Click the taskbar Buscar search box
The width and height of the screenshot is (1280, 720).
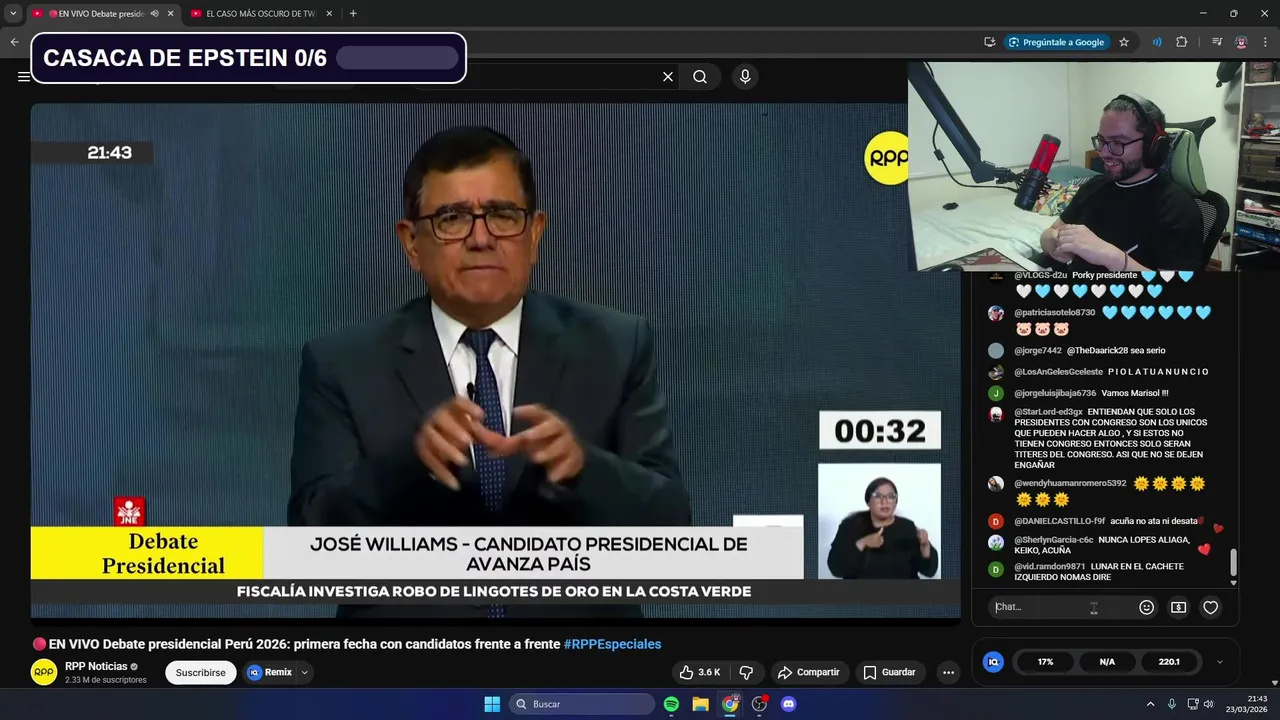[582, 704]
